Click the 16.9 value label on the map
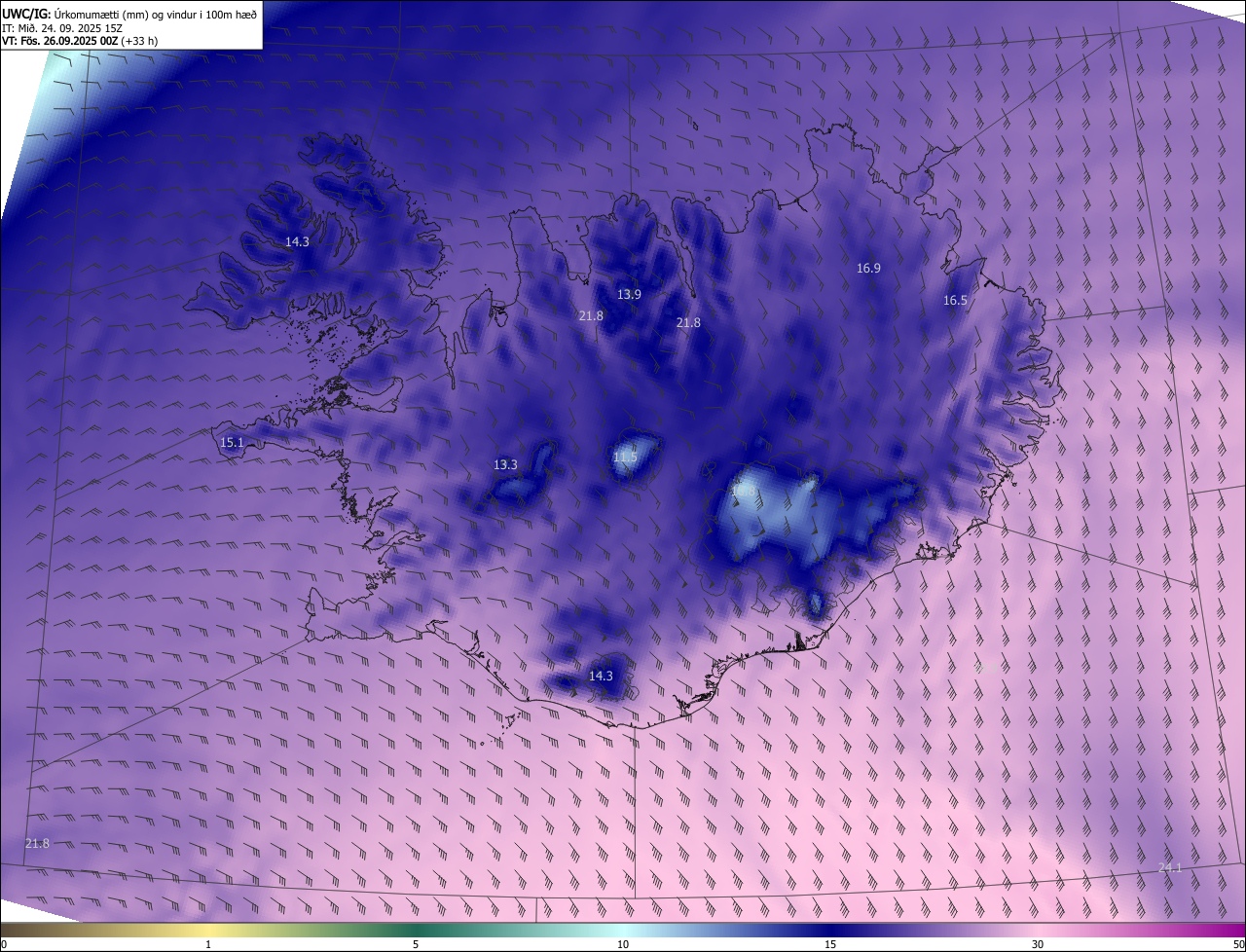1246x952 pixels. [x=868, y=268]
